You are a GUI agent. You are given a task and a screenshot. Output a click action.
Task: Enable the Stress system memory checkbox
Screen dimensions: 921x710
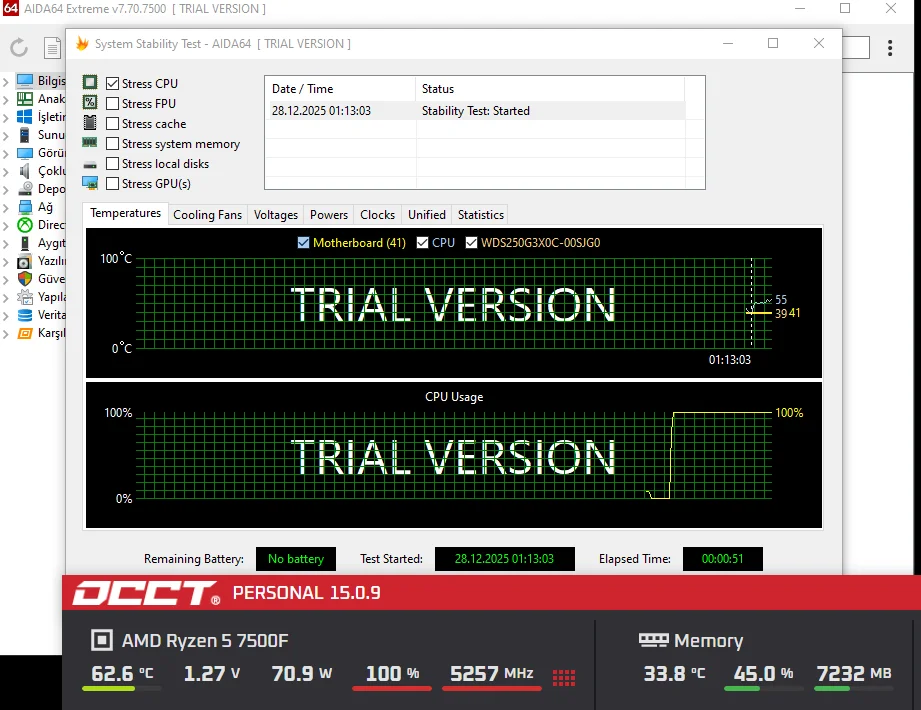click(112, 143)
